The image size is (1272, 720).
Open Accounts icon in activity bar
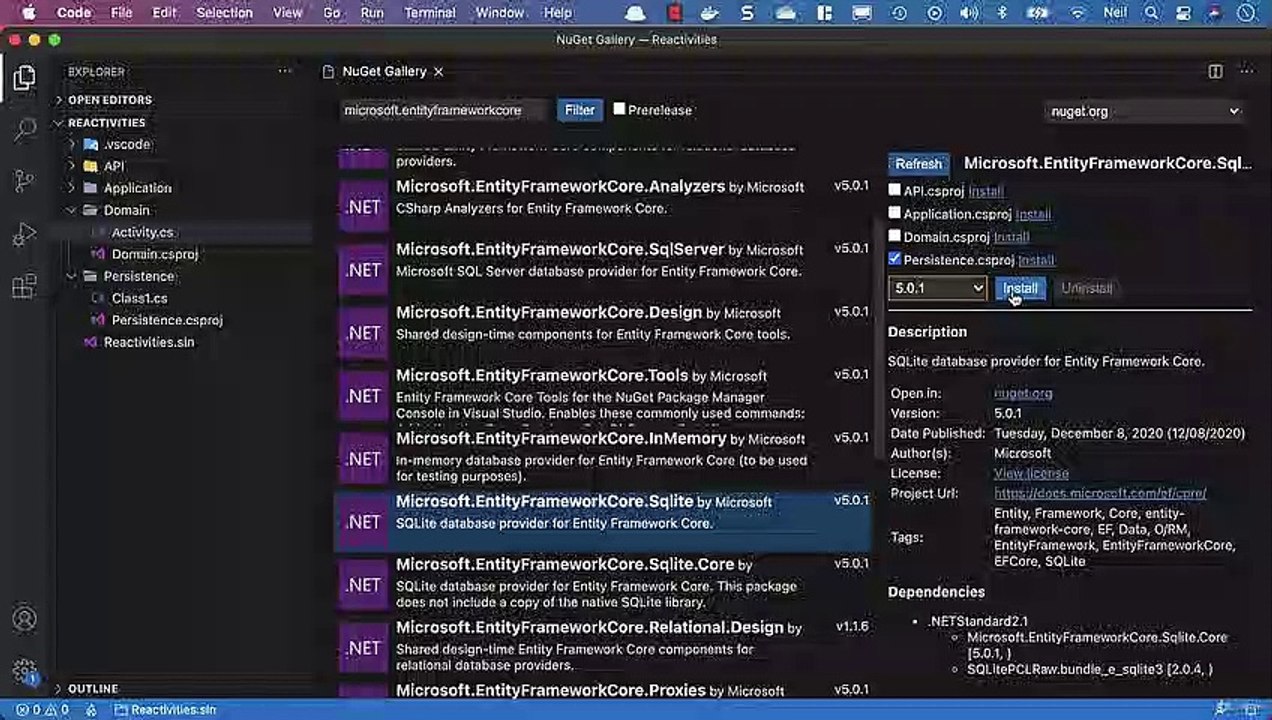[24, 619]
